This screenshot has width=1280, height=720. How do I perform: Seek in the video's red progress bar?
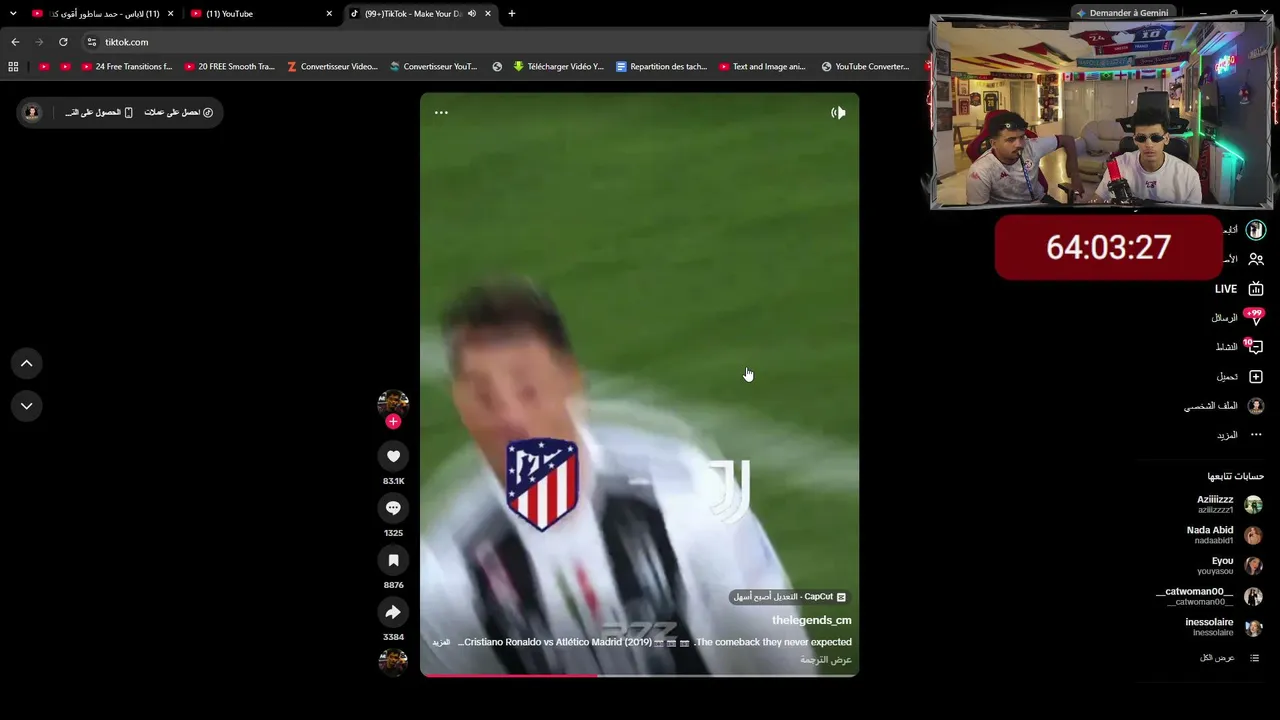639,676
